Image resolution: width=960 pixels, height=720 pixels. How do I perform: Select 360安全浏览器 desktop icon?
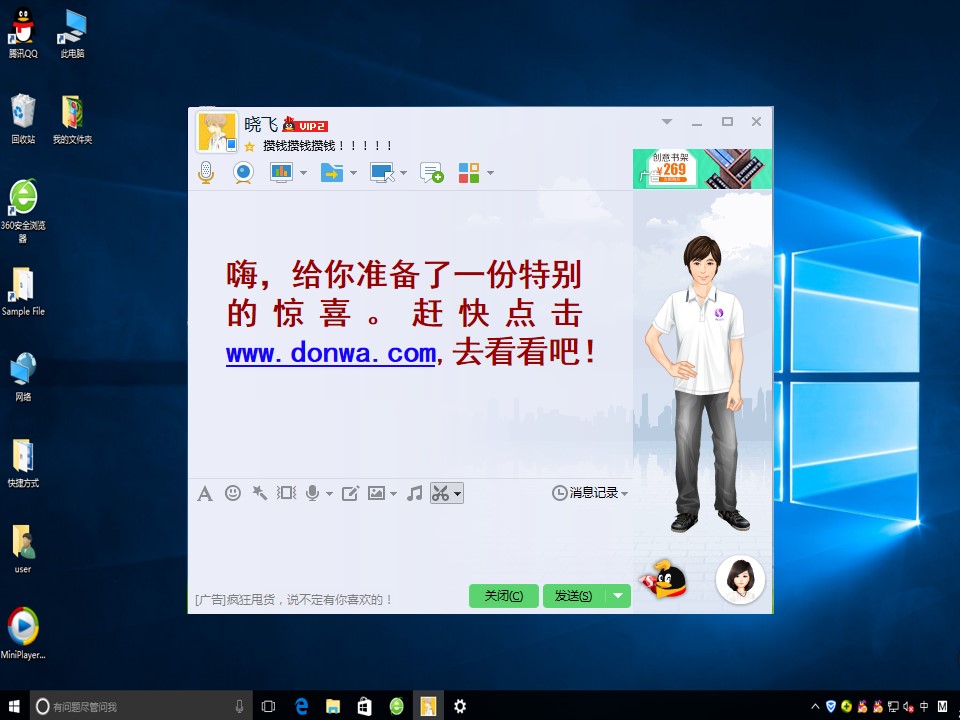(23, 211)
